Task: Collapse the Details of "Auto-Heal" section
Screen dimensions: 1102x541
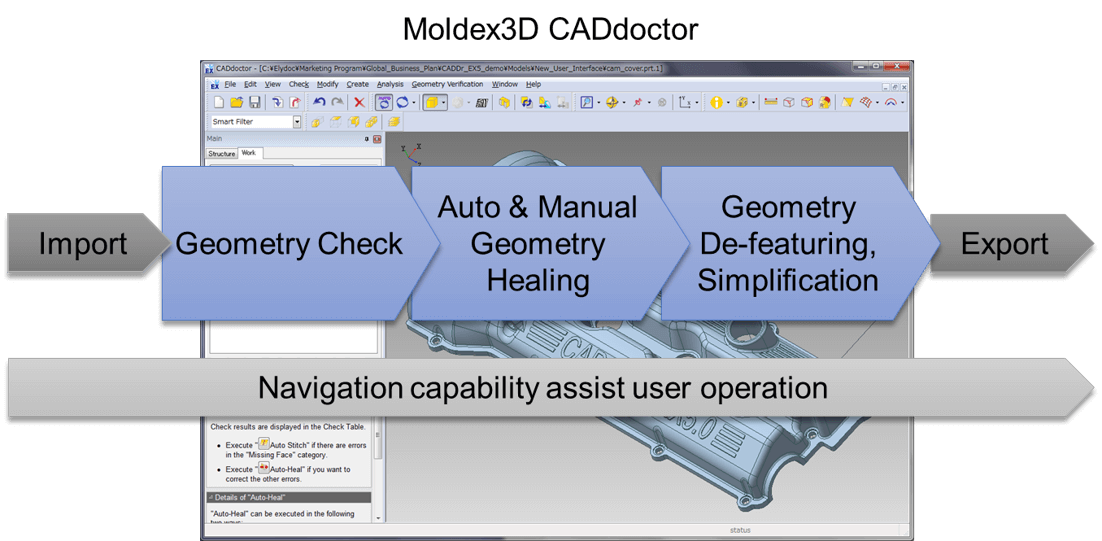Action: (x=212, y=497)
